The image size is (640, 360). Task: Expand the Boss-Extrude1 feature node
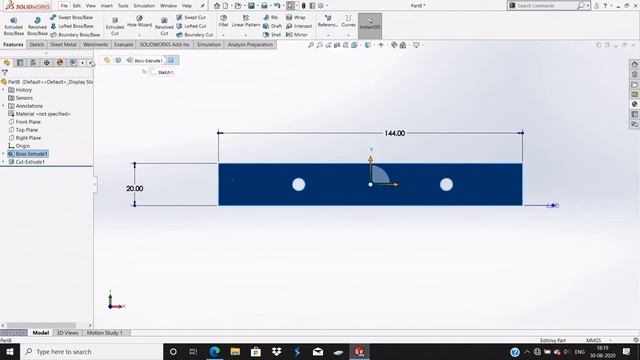point(3,154)
